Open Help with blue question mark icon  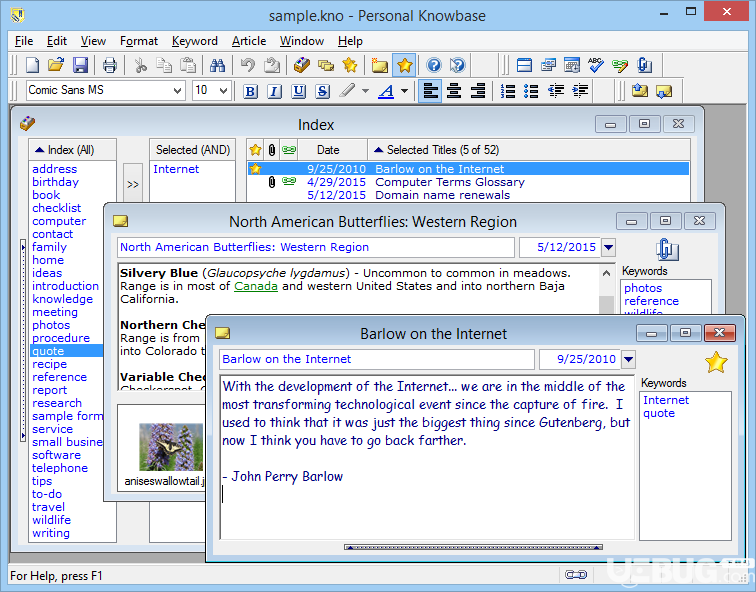point(434,65)
